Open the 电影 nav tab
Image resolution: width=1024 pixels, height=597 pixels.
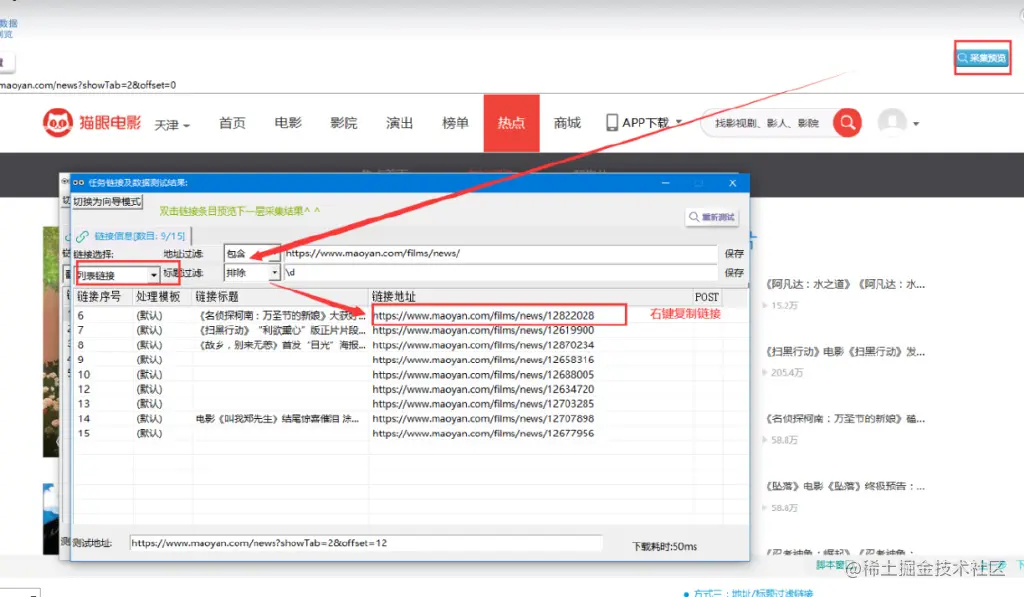pyautogui.click(x=288, y=123)
